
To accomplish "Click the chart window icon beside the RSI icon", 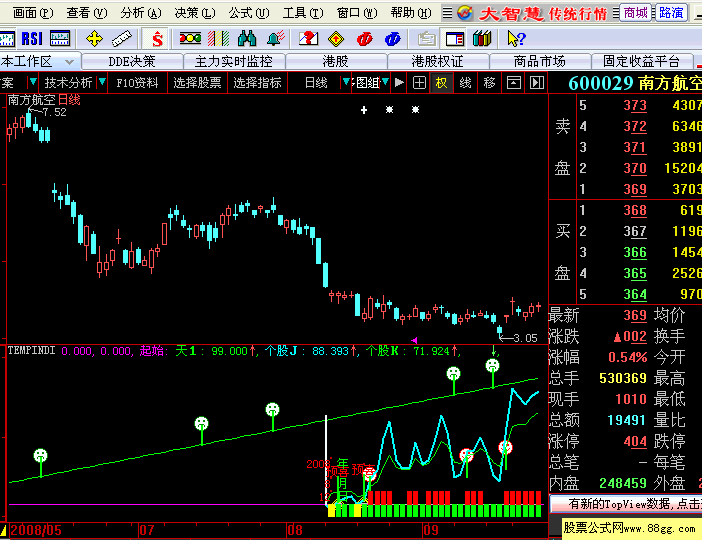I will pyautogui.click(x=60, y=39).
